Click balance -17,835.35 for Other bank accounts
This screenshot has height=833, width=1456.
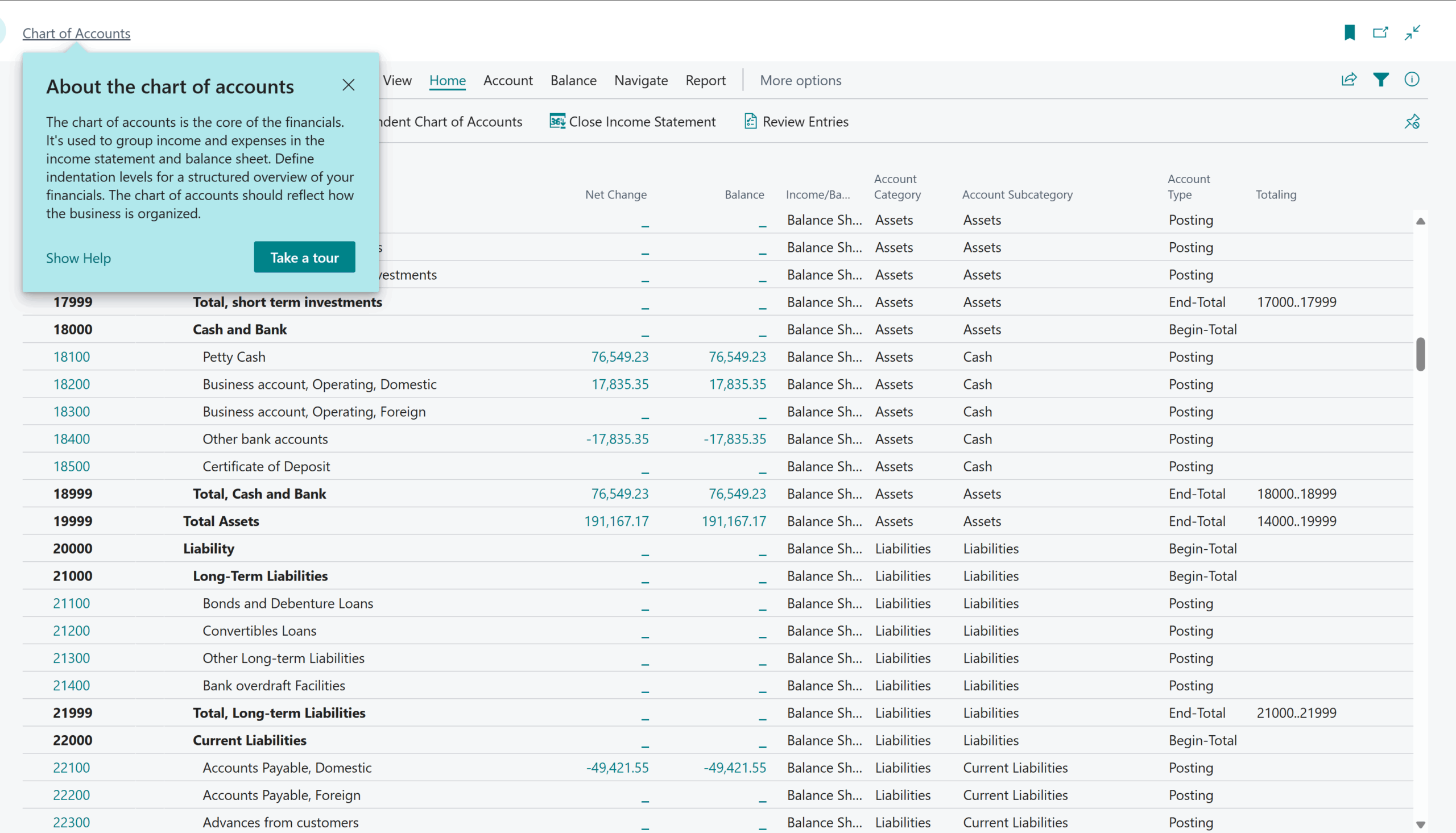735,439
